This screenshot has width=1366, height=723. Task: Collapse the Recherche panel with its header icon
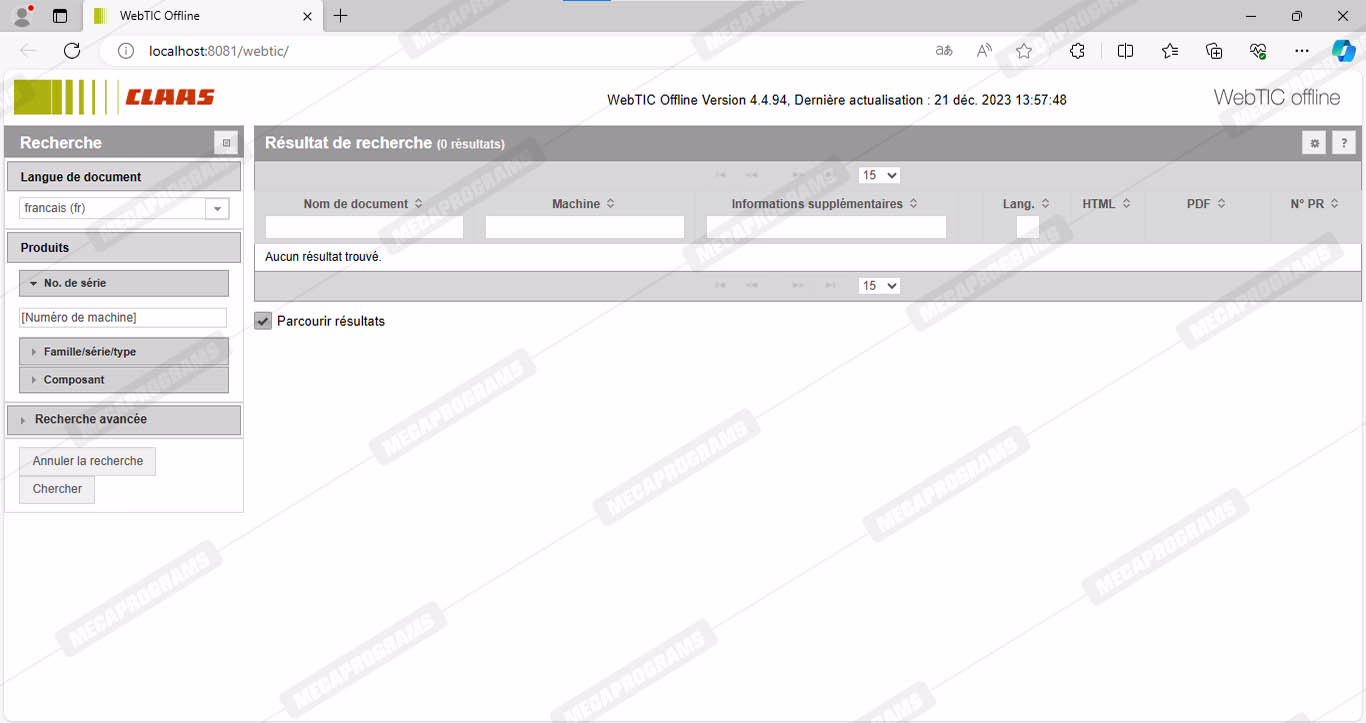tap(226, 143)
